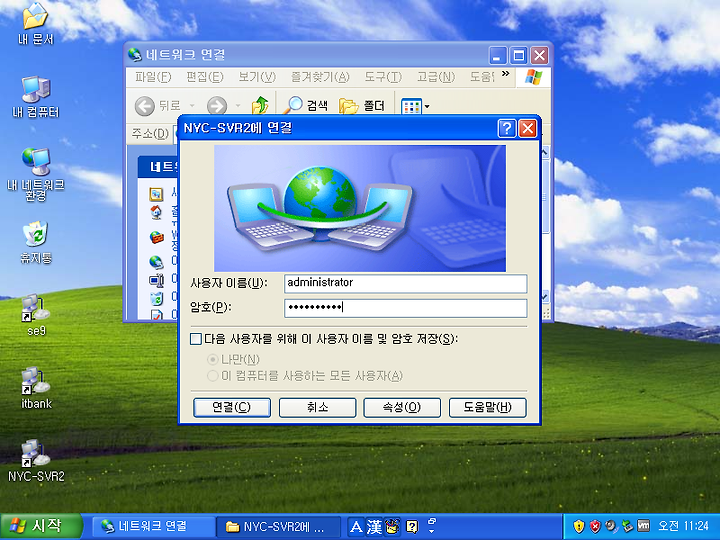Click the 폴더 folders toolbar button
Viewport: 720px width, 540px height.
(x=362, y=106)
